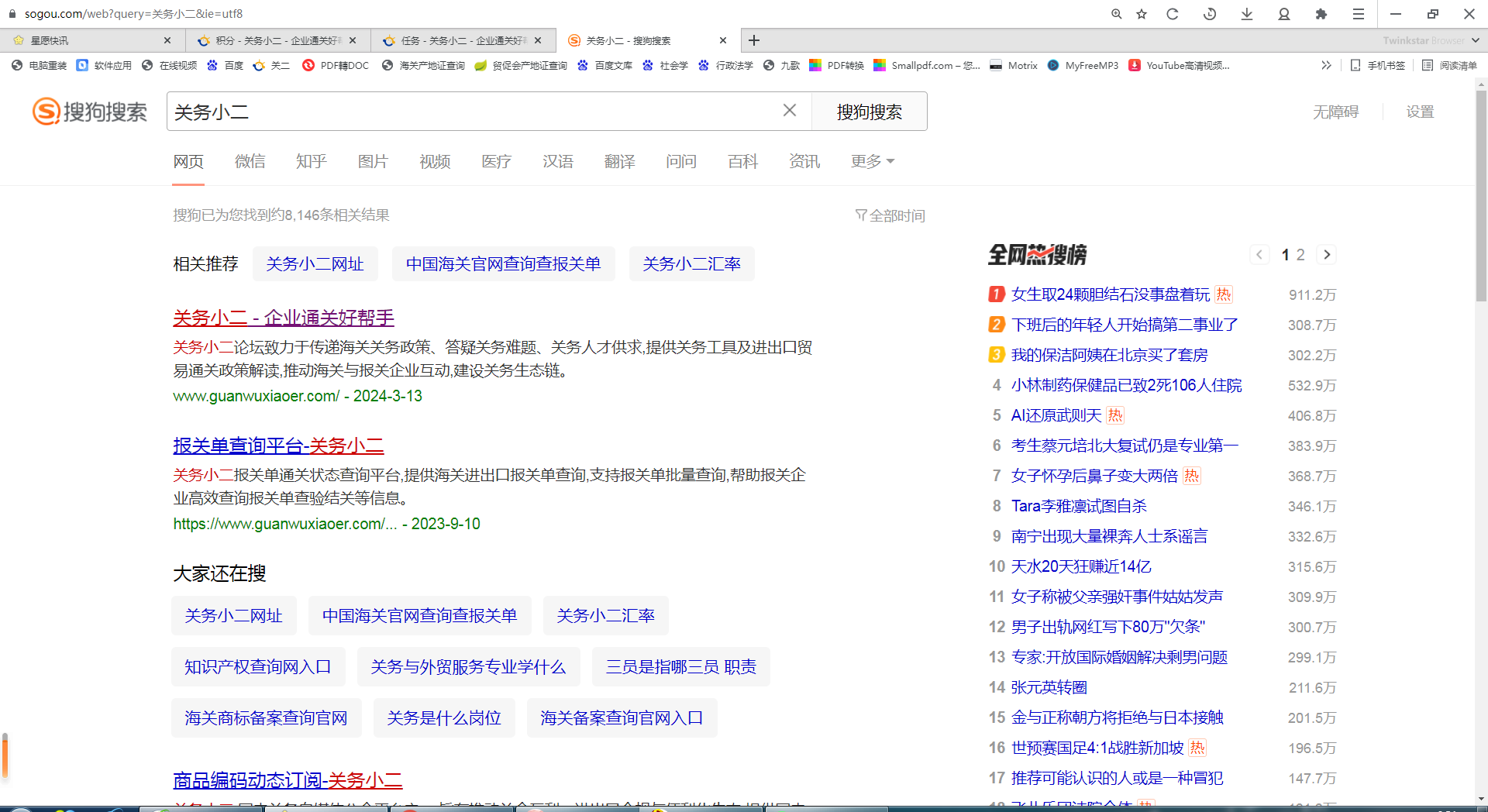Click suggestion 知识产权查询网入口
The width and height of the screenshot is (1488, 812).
click(x=257, y=667)
